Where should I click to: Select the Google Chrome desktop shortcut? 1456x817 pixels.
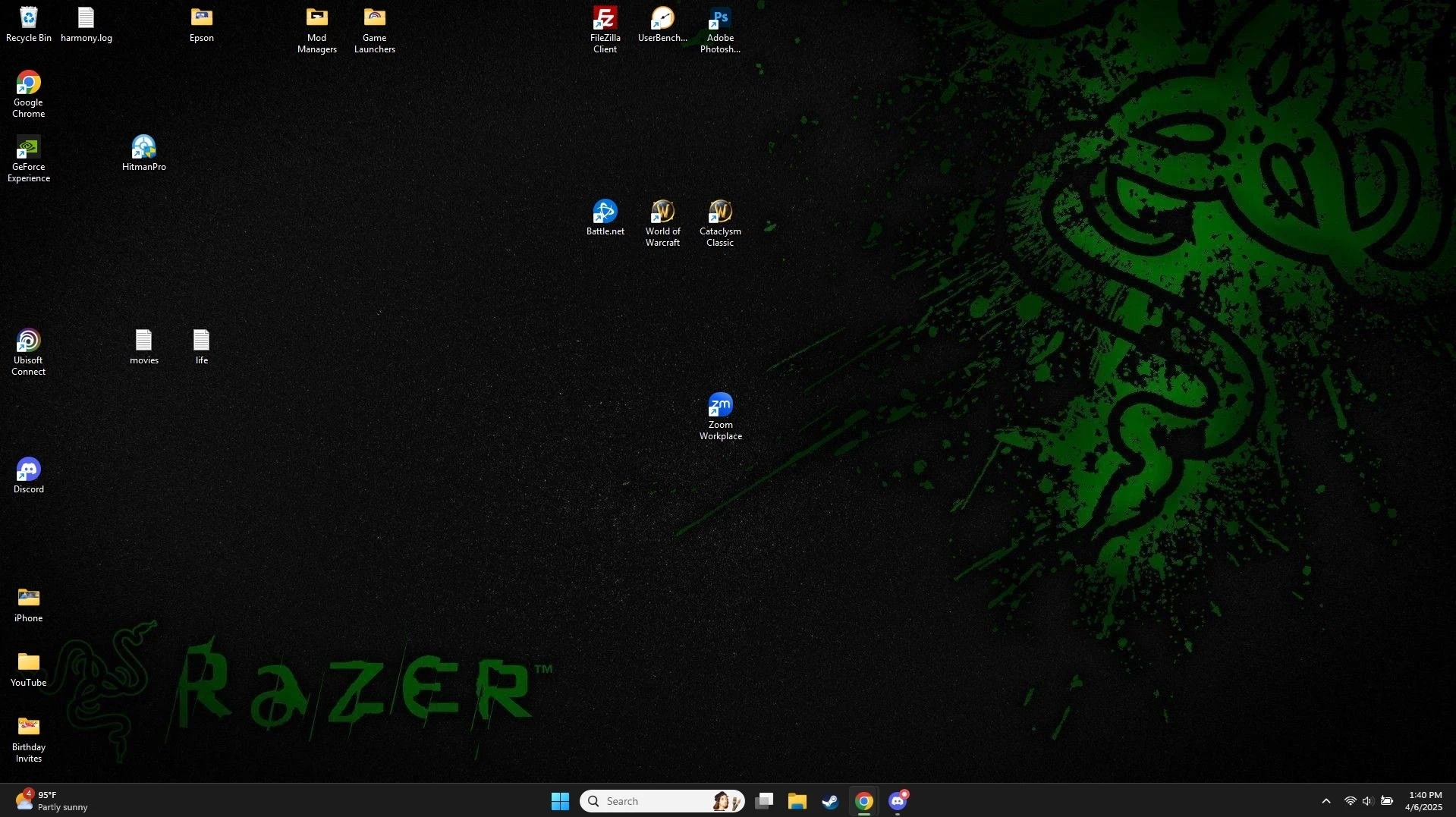tap(29, 95)
